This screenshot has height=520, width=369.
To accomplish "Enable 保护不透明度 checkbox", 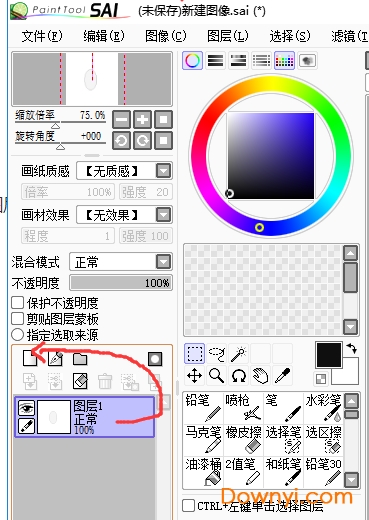I will tap(17, 303).
